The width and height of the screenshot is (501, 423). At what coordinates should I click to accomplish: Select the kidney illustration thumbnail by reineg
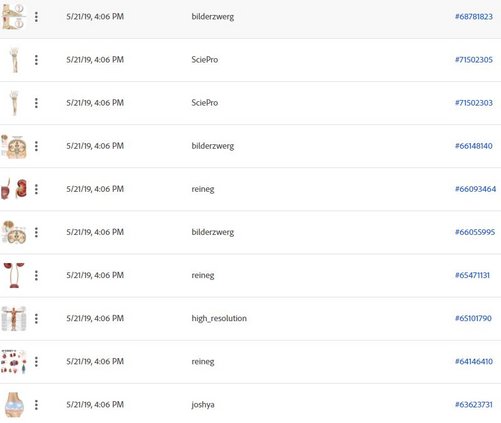pyautogui.click(x=14, y=189)
